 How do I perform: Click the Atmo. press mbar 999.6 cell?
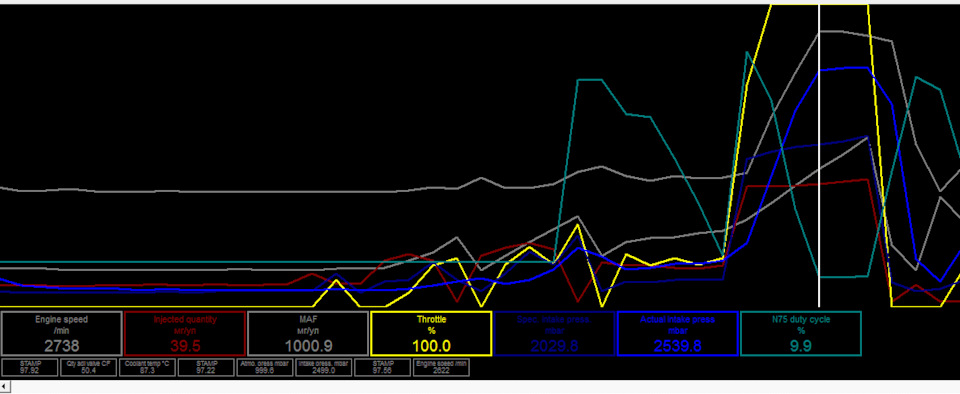tap(265, 367)
